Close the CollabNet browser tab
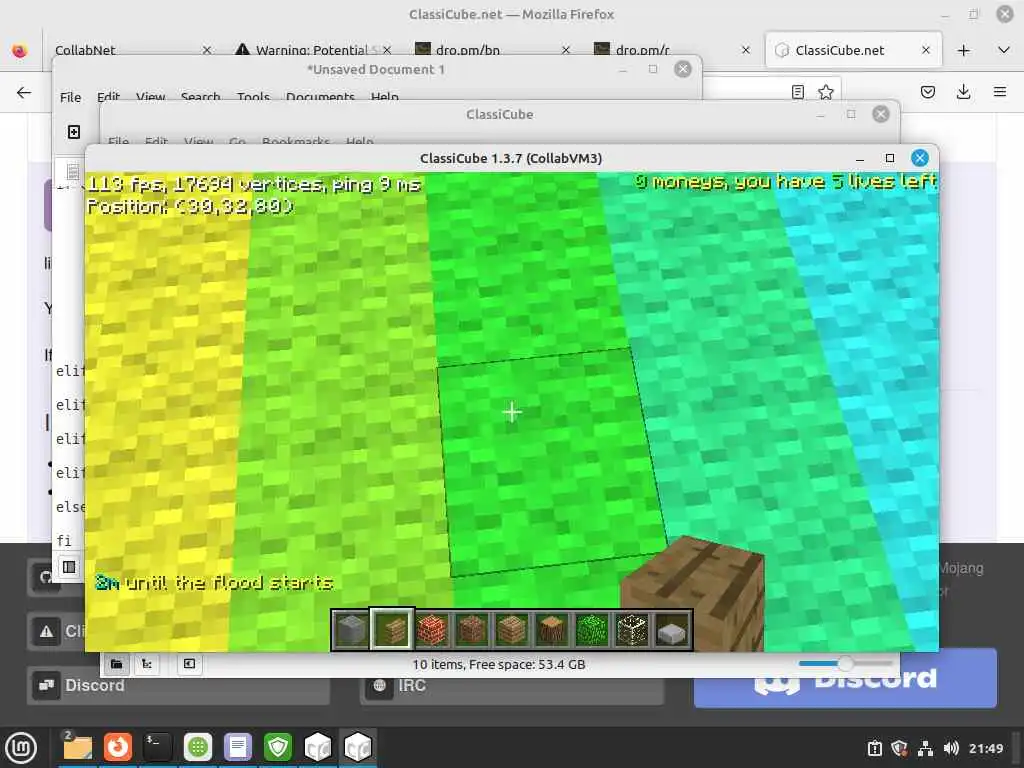This screenshot has width=1024, height=768. coord(206,50)
